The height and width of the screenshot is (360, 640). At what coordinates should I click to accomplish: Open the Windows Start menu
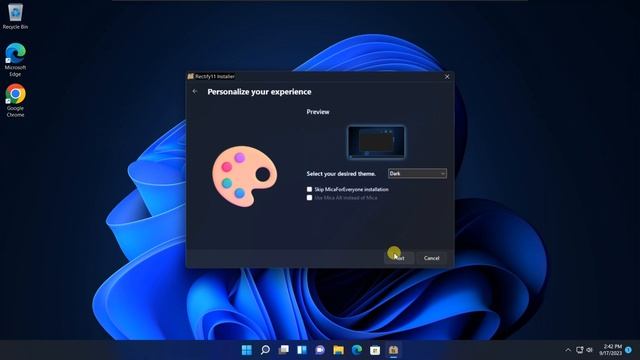click(247, 350)
